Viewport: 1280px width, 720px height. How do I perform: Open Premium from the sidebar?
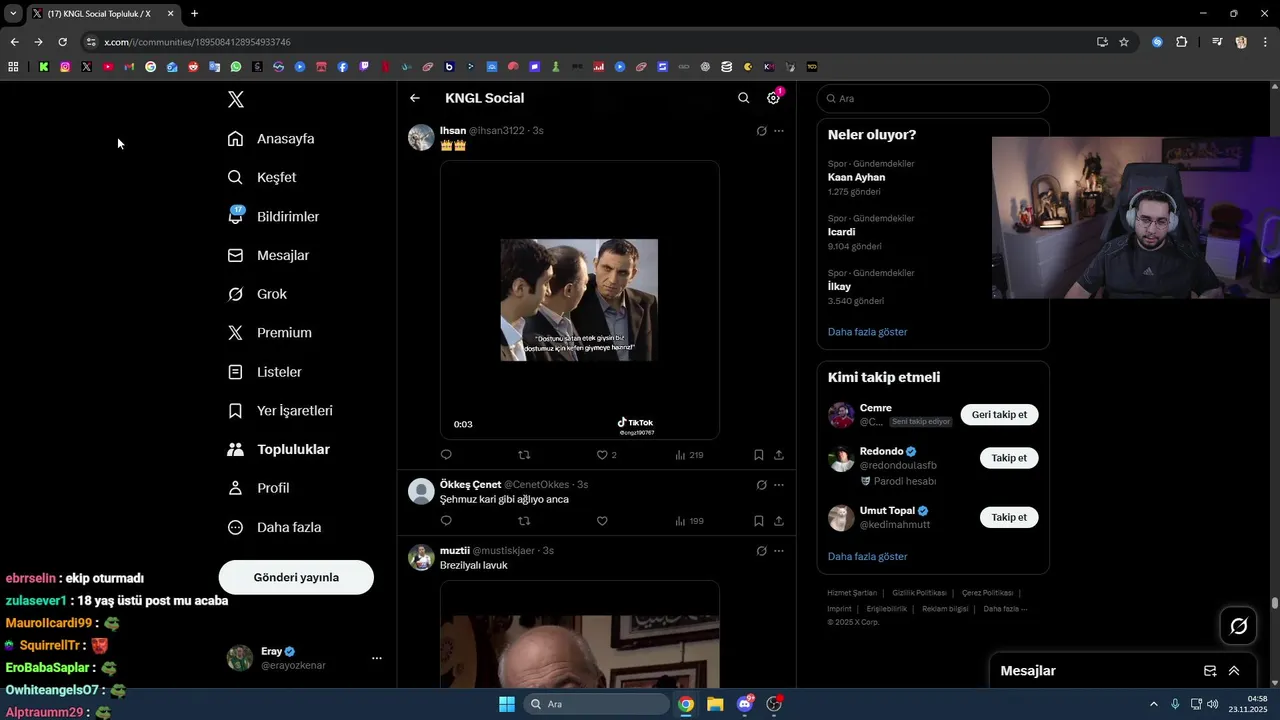[269, 333]
